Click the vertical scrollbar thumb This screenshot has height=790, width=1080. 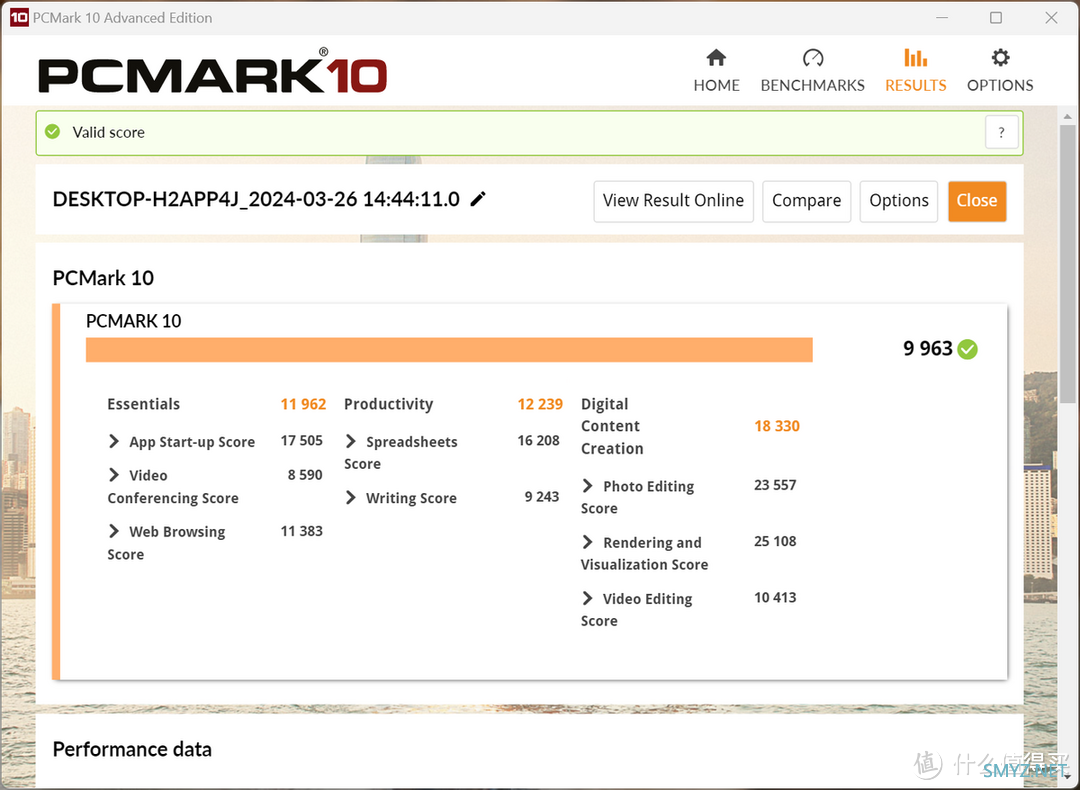pos(1068,263)
